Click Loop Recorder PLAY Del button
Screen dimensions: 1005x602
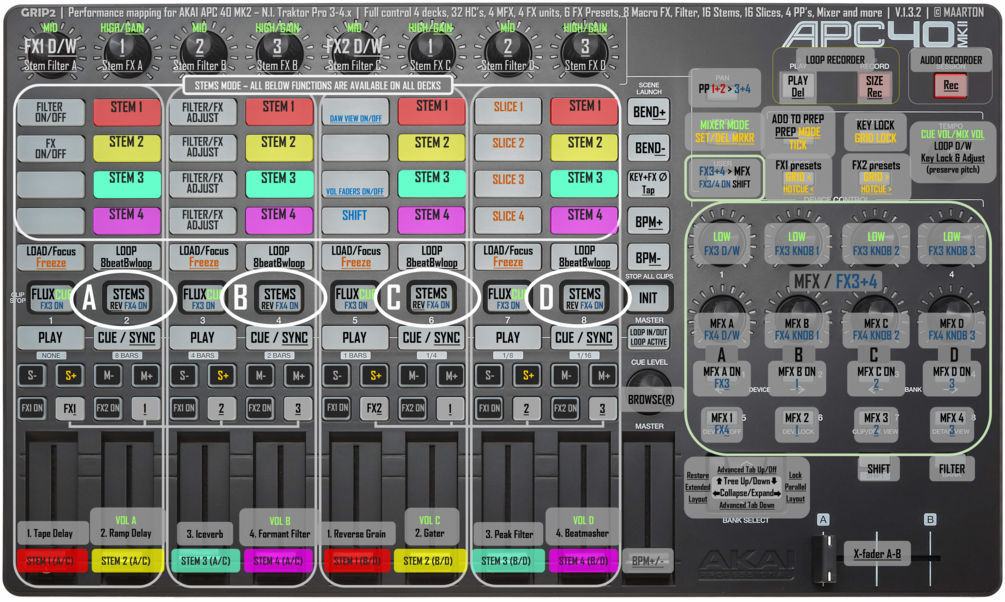pyautogui.click(x=797, y=87)
